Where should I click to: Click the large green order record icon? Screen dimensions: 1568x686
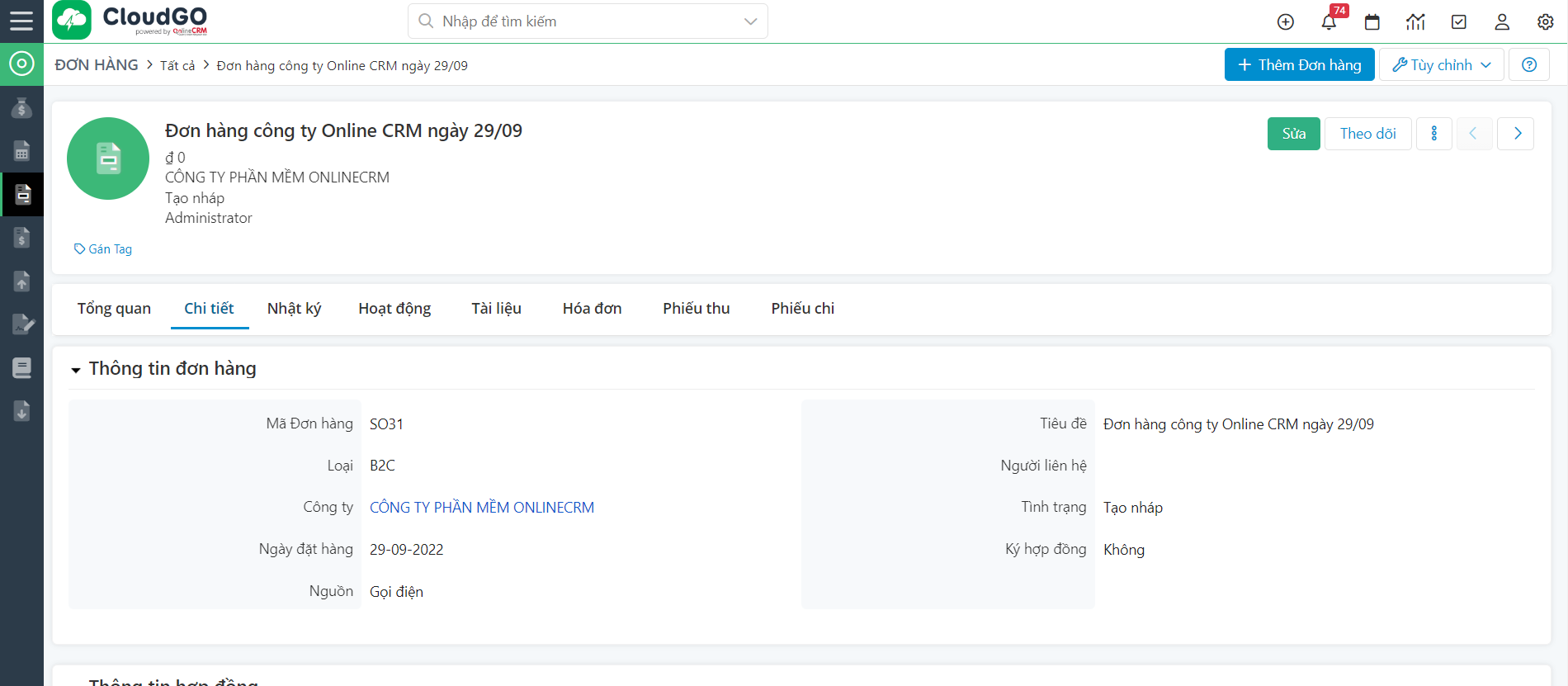108,158
